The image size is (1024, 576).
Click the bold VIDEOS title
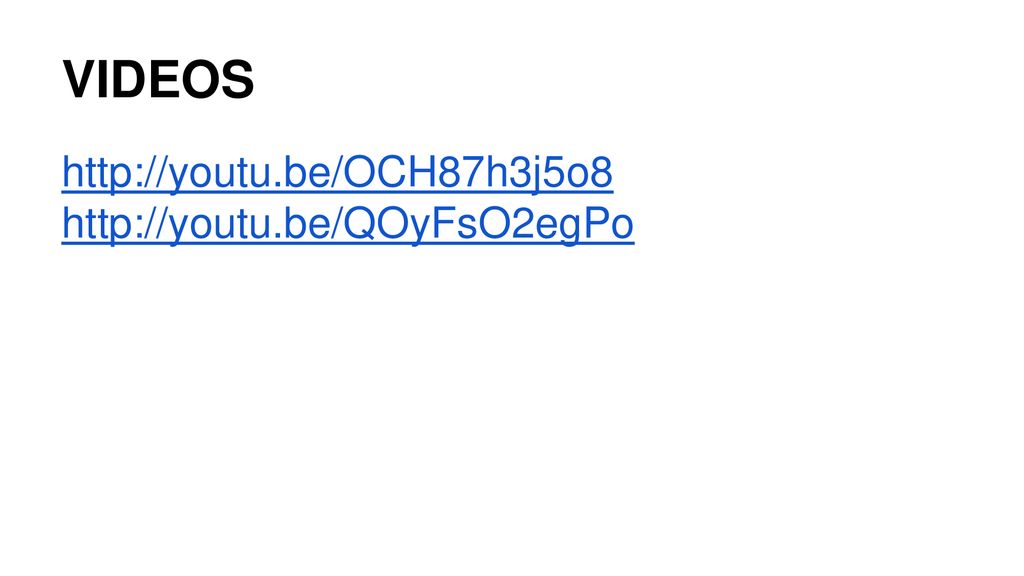pyautogui.click(x=158, y=80)
